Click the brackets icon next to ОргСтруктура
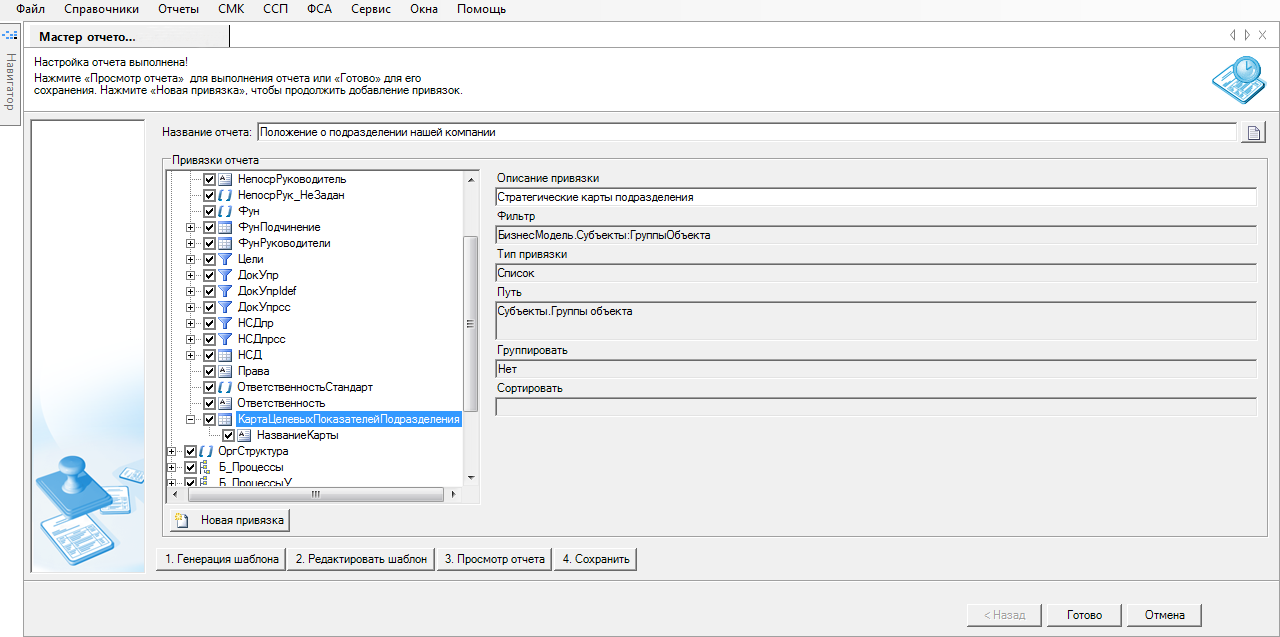The width and height of the screenshot is (1280, 637). pos(206,451)
